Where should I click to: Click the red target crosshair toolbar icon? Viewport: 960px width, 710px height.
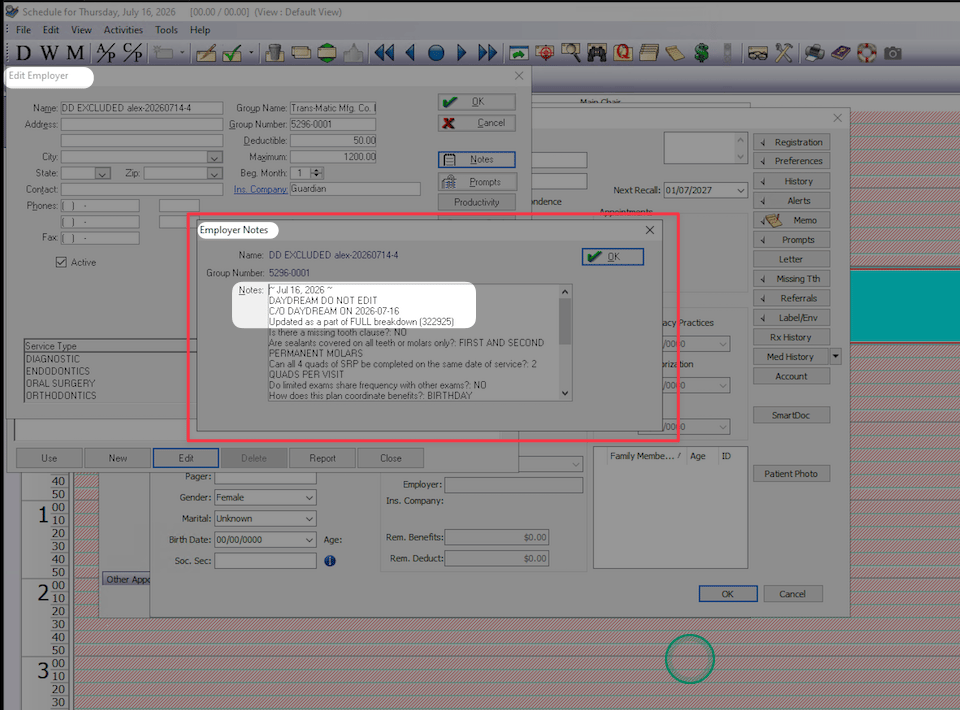click(545, 53)
